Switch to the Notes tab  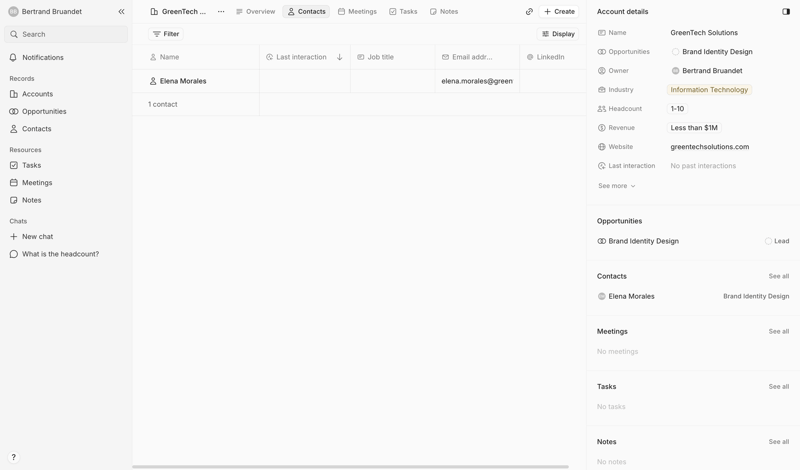[x=444, y=11]
